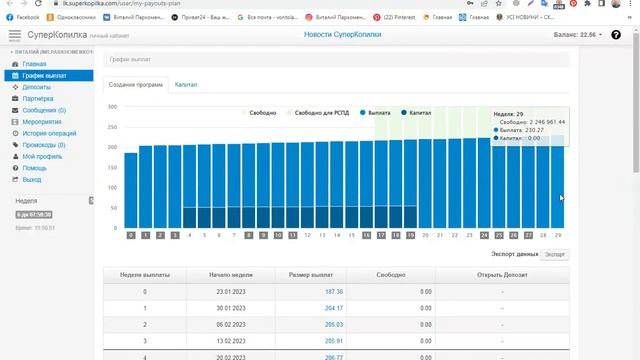Open the browser extensions puzzle icon

click(587, 3)
